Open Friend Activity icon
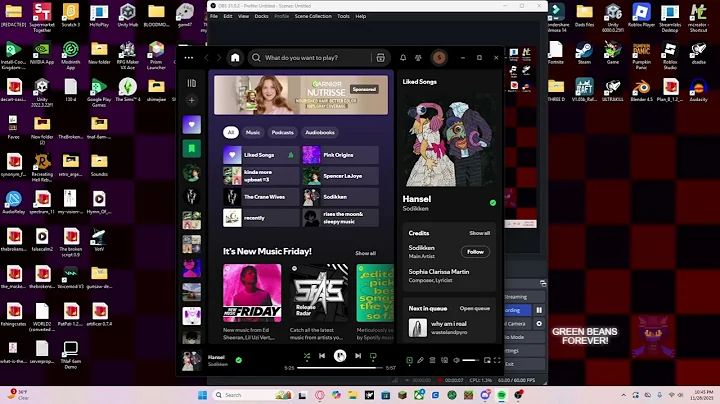This screenshot has height=404, width=720. [418, 58]
